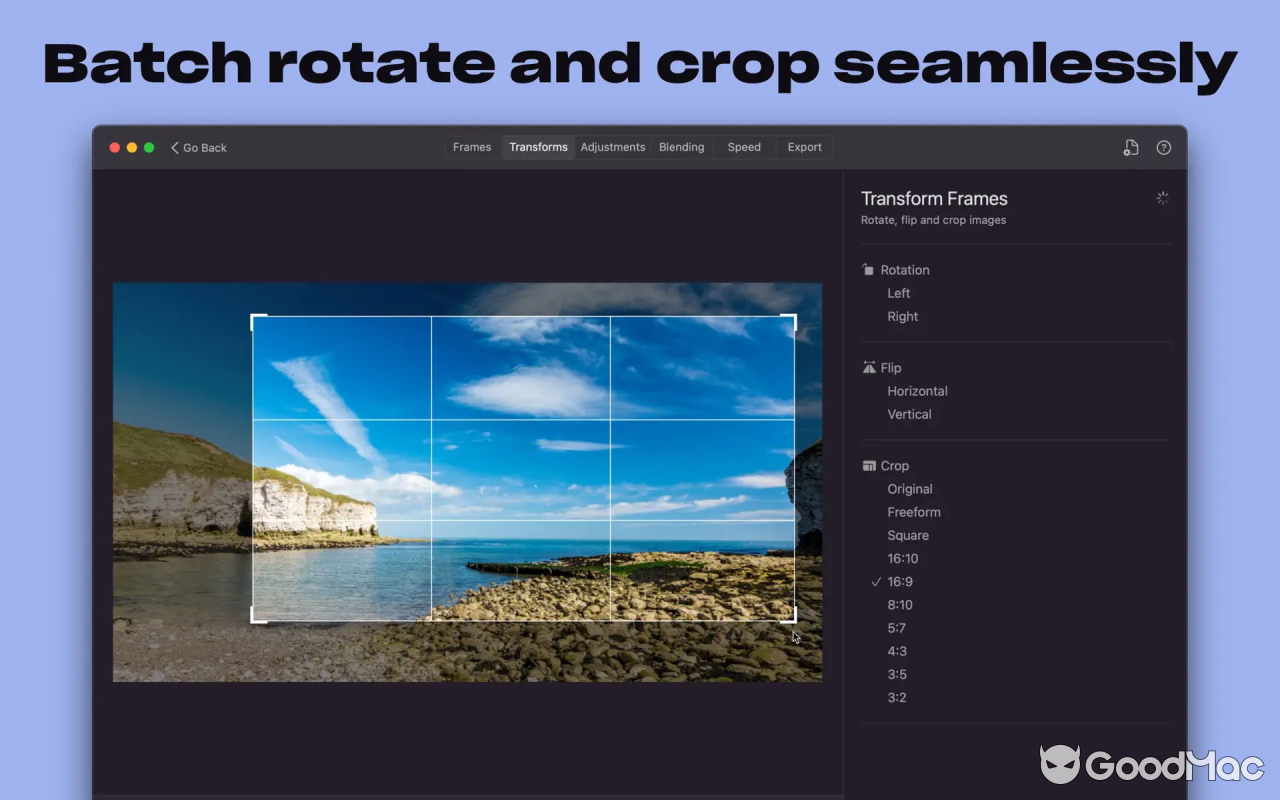The image size is (1280, 800).
Task: Switch to the Blending tab
Action: 681,147
